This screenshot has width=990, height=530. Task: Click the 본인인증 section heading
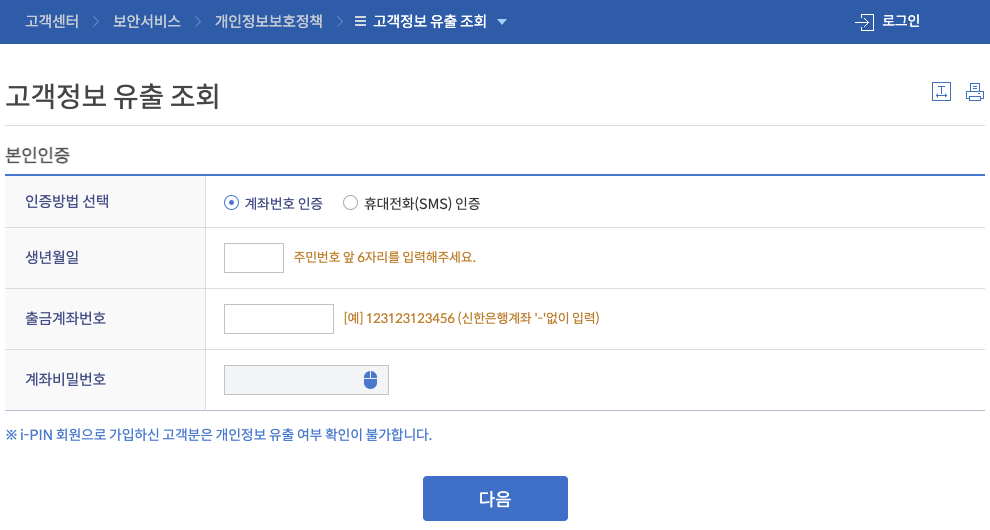pos(37,155)
